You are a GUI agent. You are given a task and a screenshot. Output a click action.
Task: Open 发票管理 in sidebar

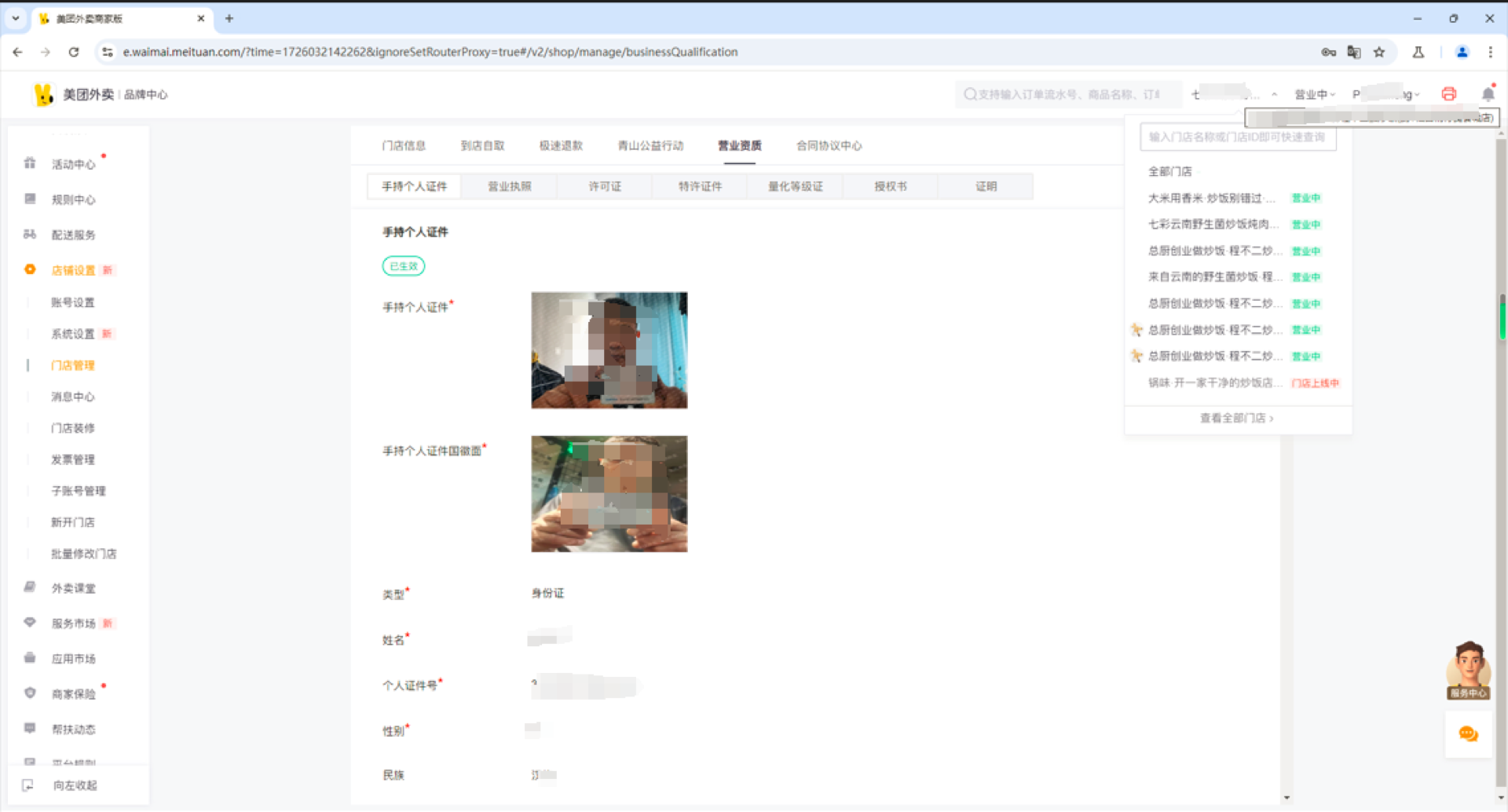73,459
